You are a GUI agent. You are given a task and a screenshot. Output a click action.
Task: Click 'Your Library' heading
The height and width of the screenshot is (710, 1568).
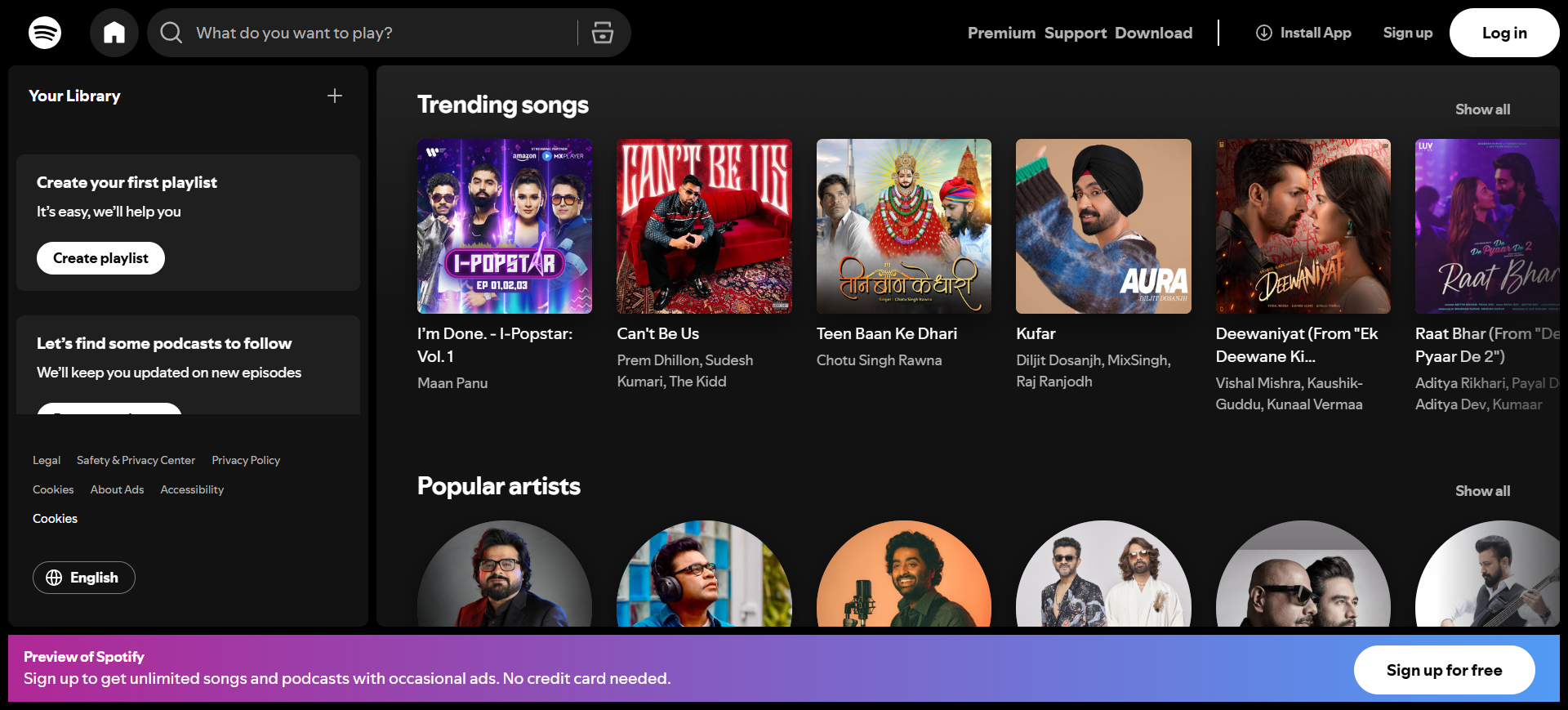74,96
